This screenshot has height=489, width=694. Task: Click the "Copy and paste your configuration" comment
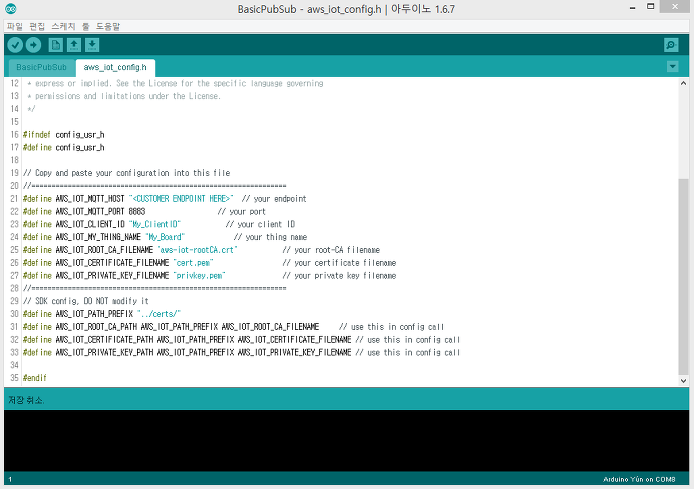[x=127, y=173]
